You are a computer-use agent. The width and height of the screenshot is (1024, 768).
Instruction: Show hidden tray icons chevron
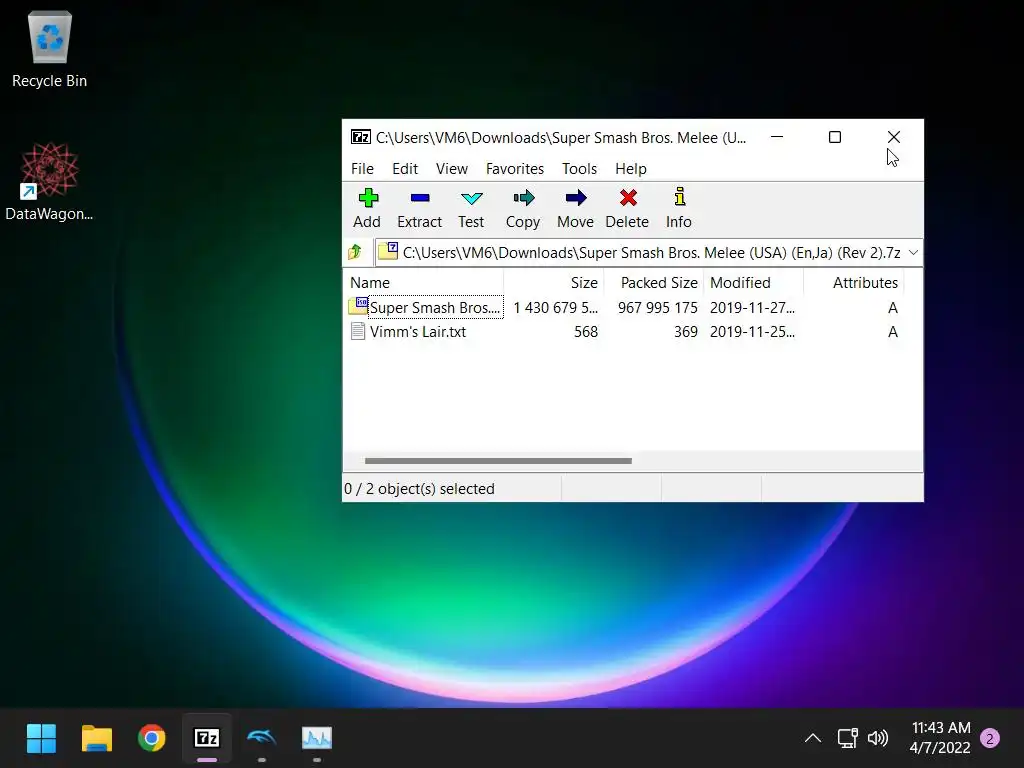813,738
